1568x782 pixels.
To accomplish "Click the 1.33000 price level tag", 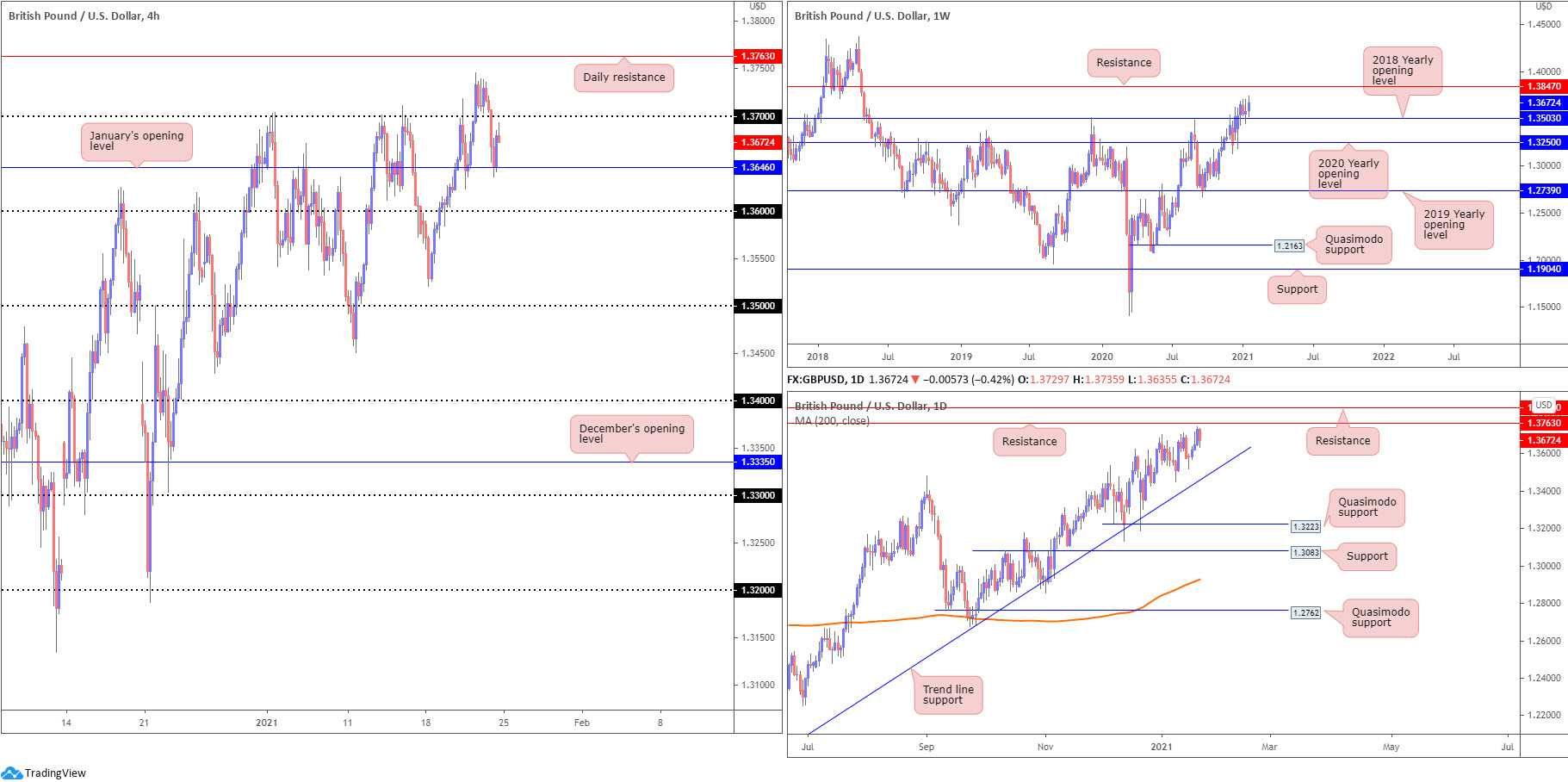I will click(758, 495).
